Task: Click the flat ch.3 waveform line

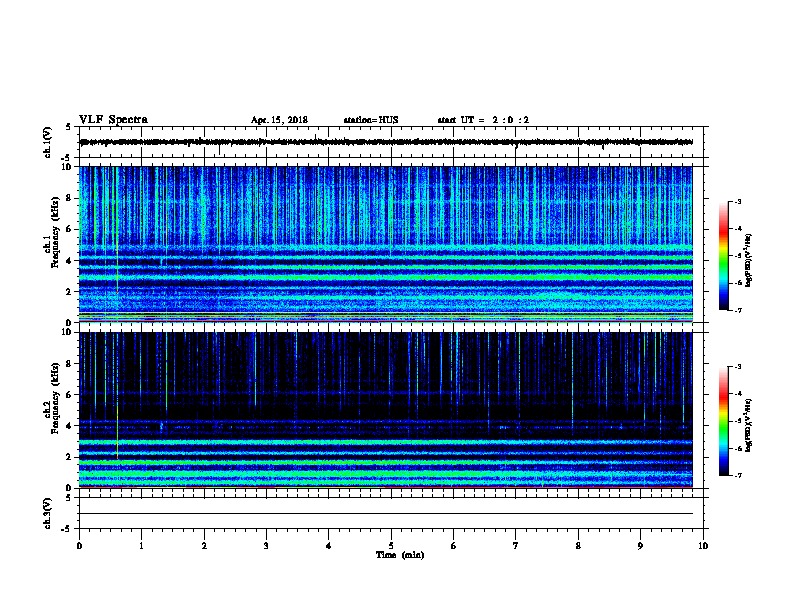Action: tap(386, 514)
